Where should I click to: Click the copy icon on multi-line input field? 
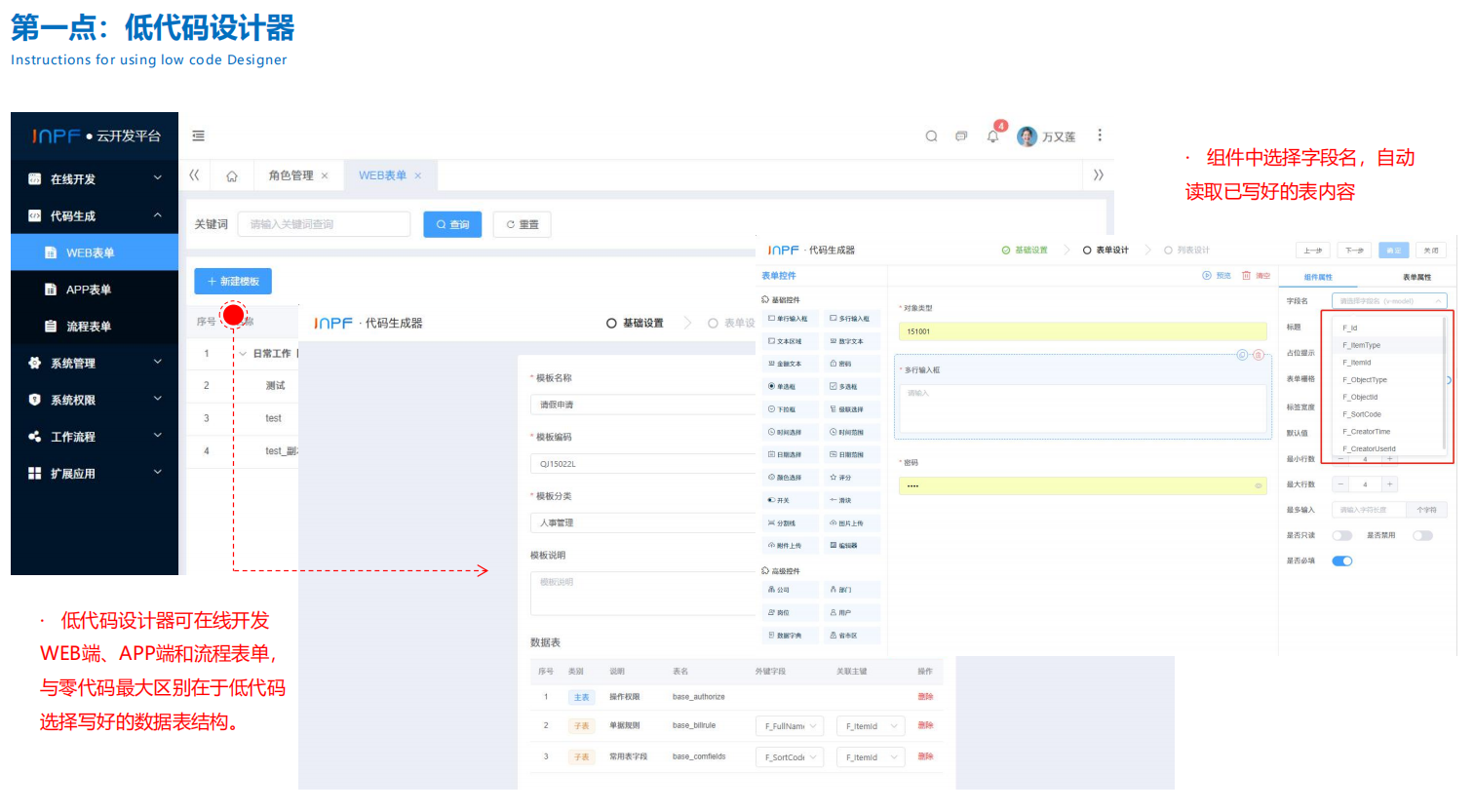pyautogui.click(x=1242, y=355)
